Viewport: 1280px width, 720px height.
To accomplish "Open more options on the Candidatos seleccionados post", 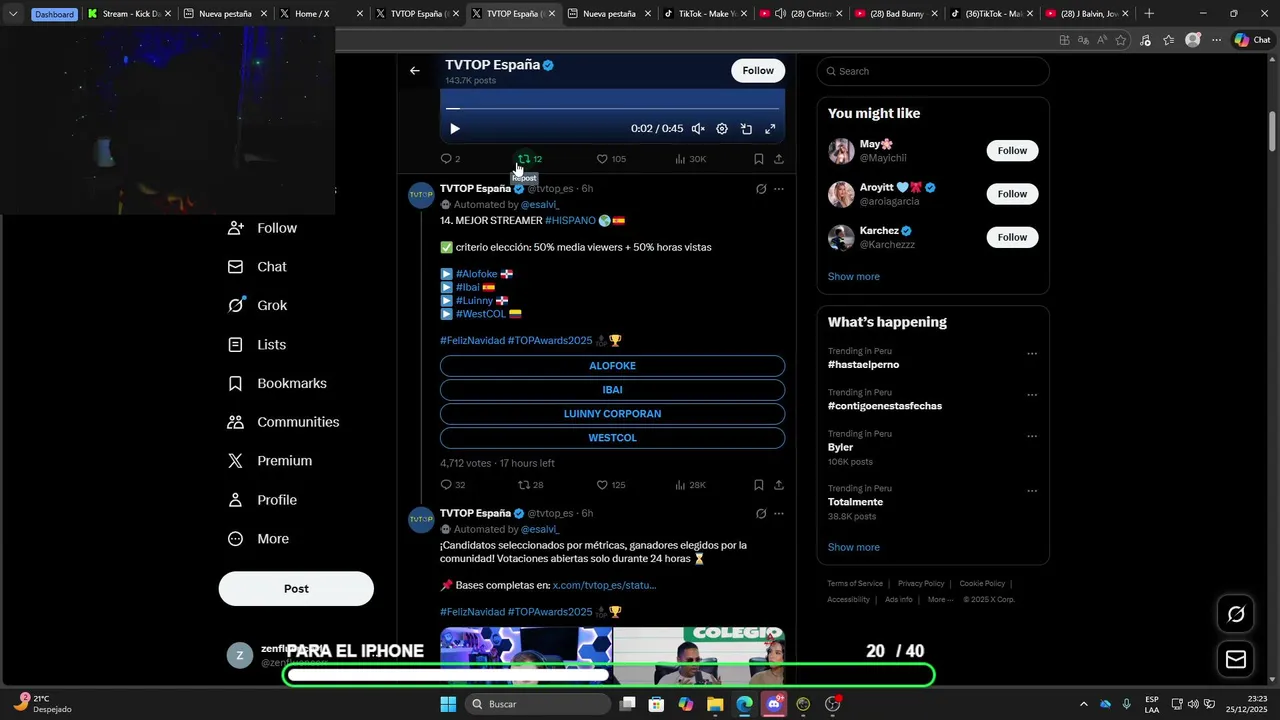I will (779, 514).
